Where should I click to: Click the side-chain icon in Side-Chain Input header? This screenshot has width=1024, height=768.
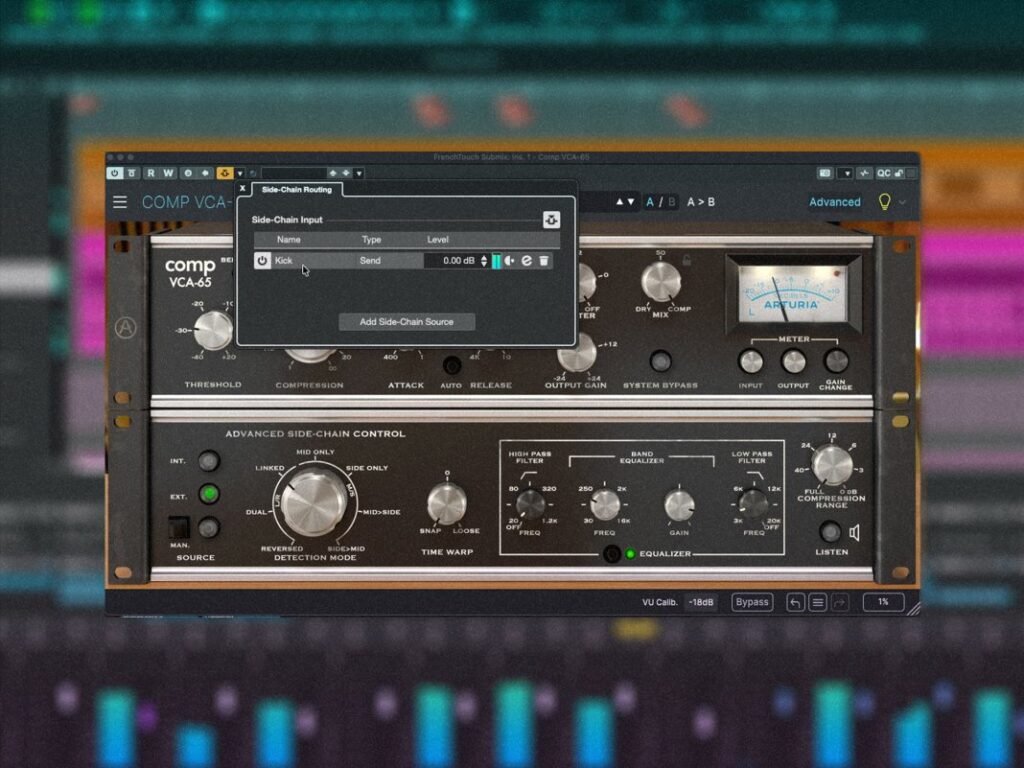pyautogui.click(x=551, y=220)
